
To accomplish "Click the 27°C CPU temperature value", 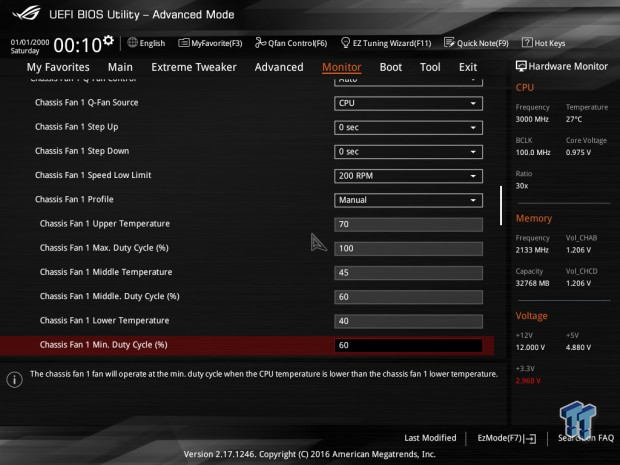I will (x=574, y=119).
